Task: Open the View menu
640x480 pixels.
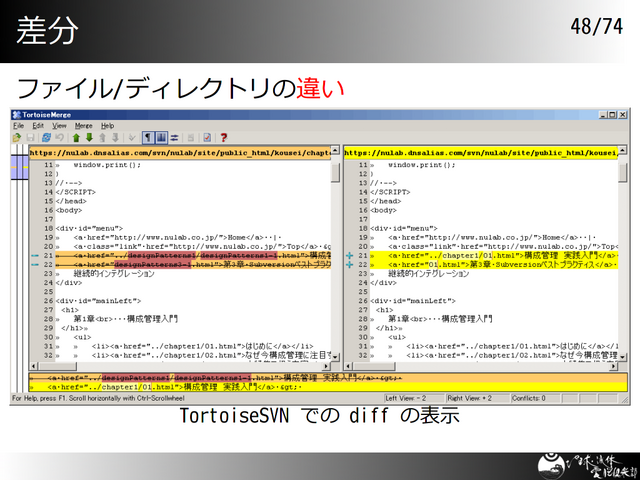Action: point(59,126)
